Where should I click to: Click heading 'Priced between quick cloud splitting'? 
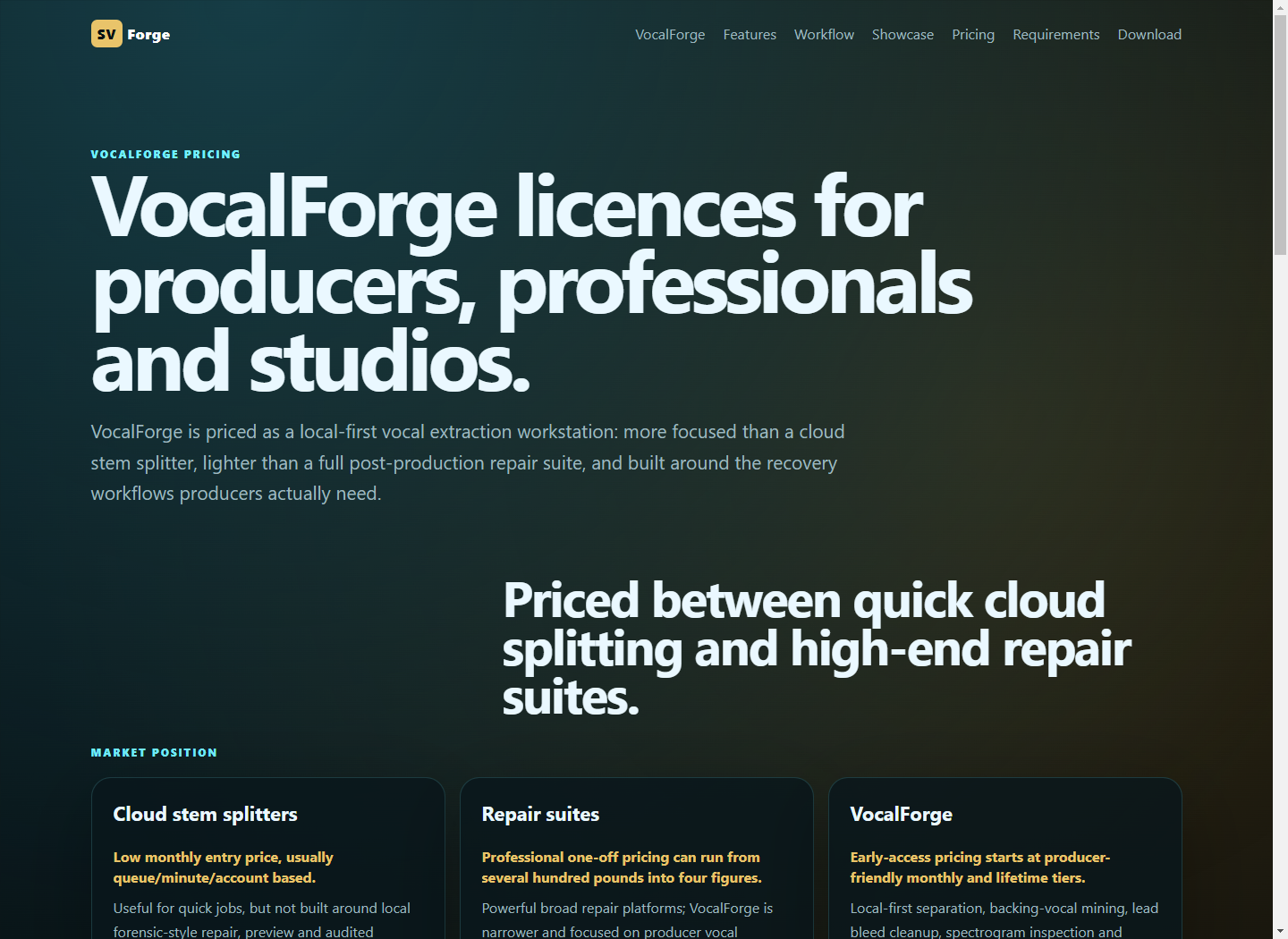click(816, 648)
